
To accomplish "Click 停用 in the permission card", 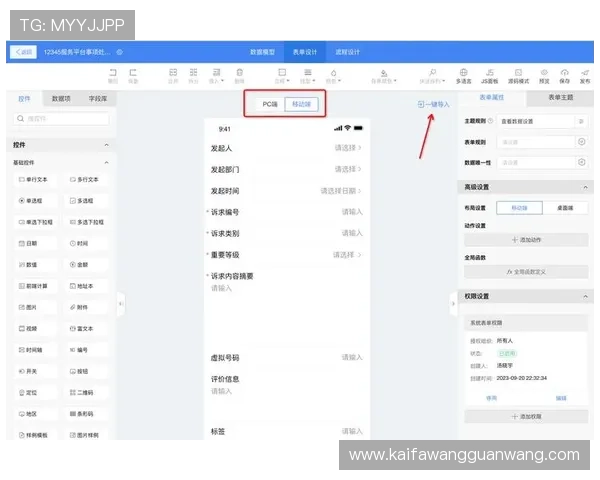I will coord(491,398).
